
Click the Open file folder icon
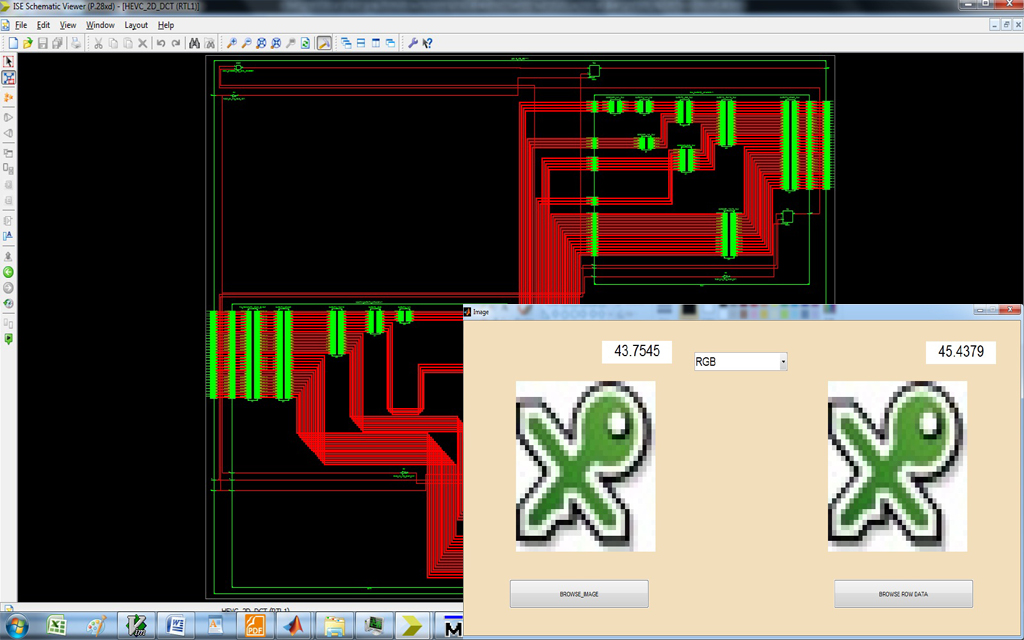(x=27, y=43)
